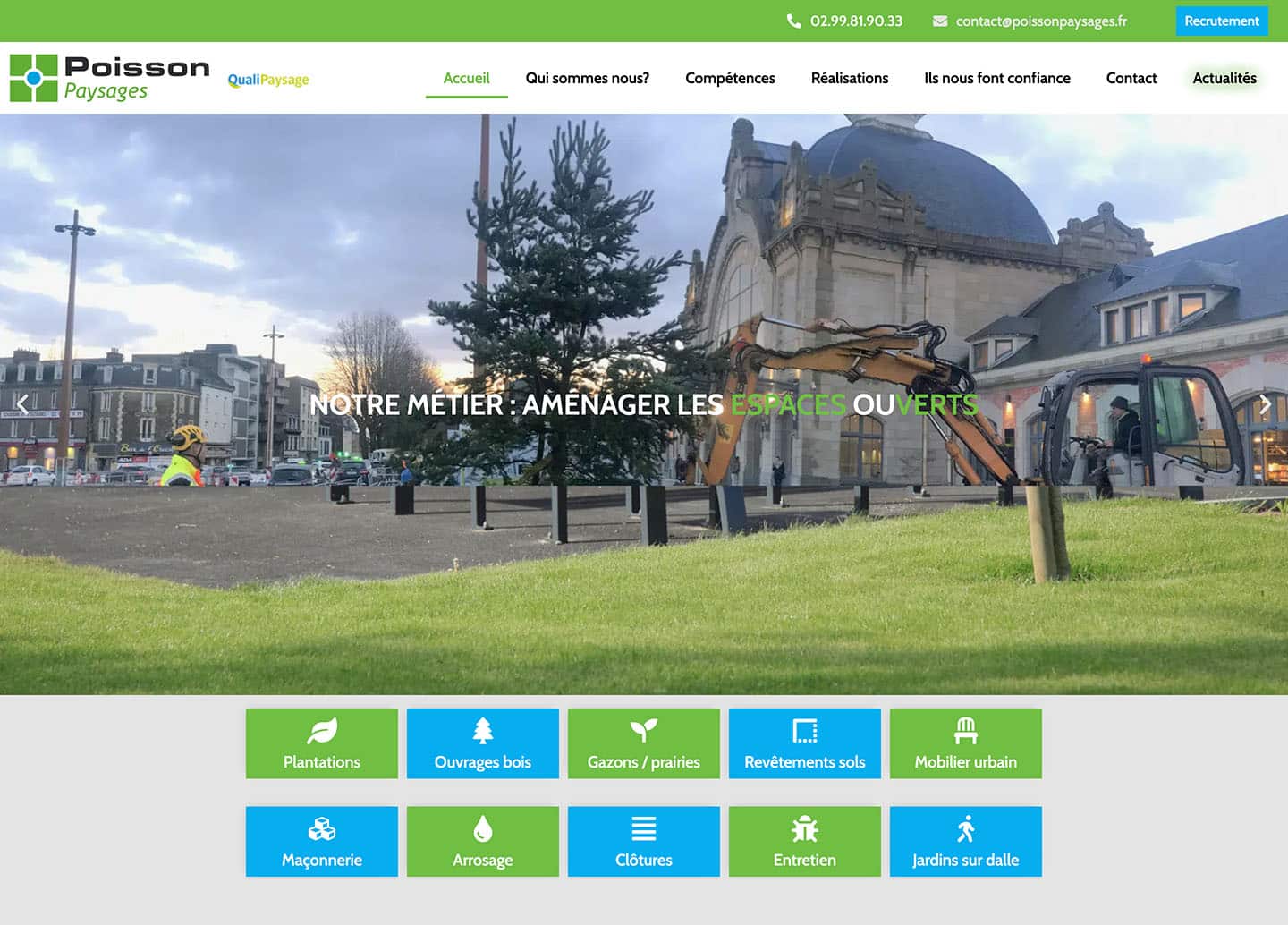Screen dimensions: 1288x925
Task: Open the Jardins sur dalle label
Action: pos(966,861)
